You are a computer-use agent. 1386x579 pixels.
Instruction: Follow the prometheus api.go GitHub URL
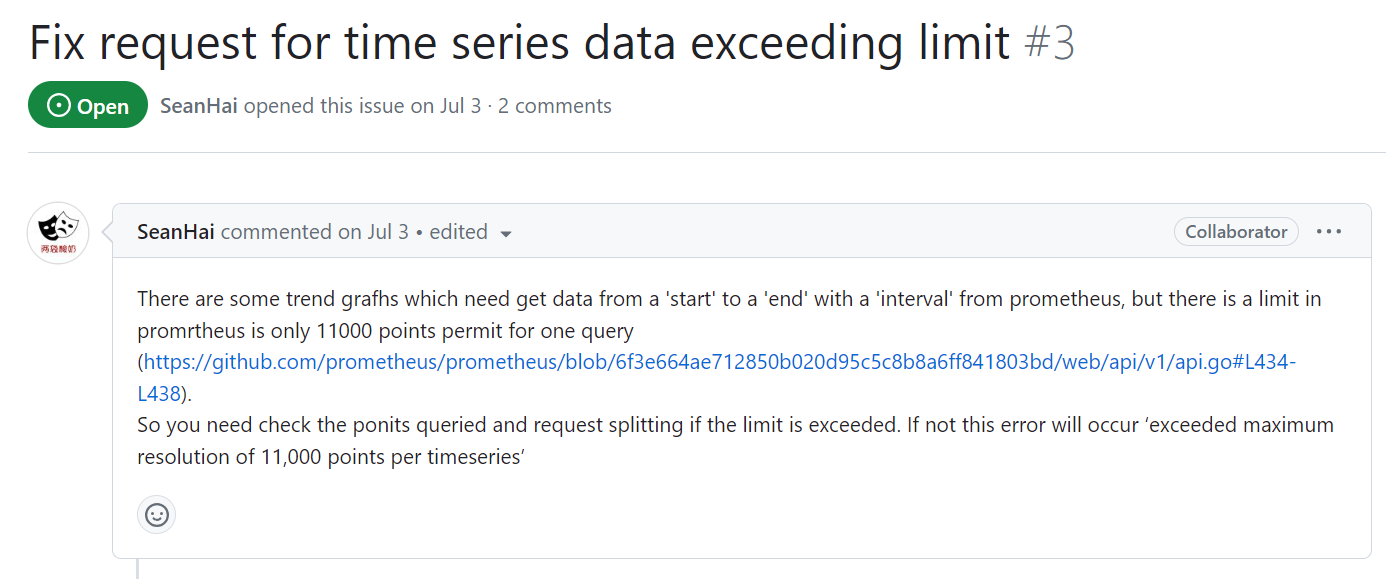[x=719, y=362]
